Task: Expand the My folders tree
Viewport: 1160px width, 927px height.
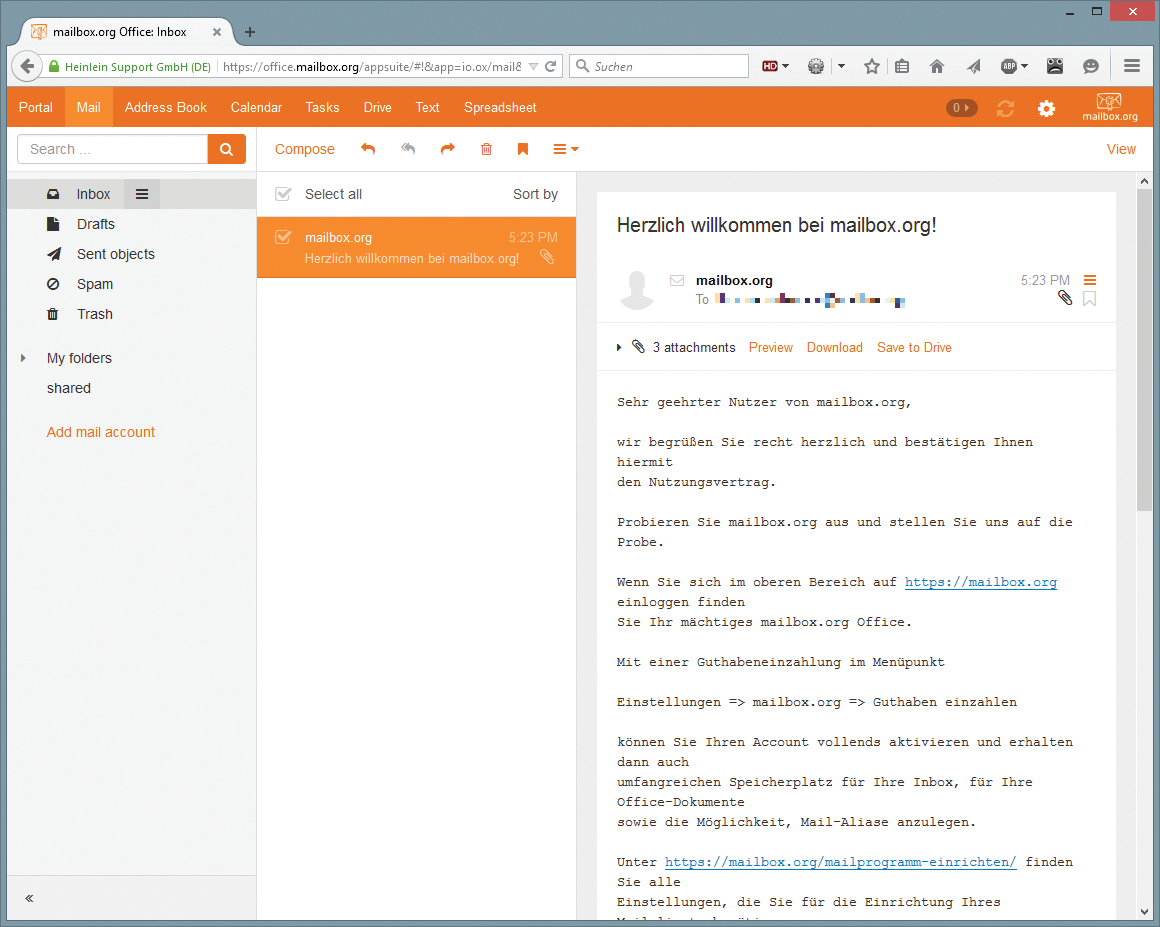Action: [23, 358]
